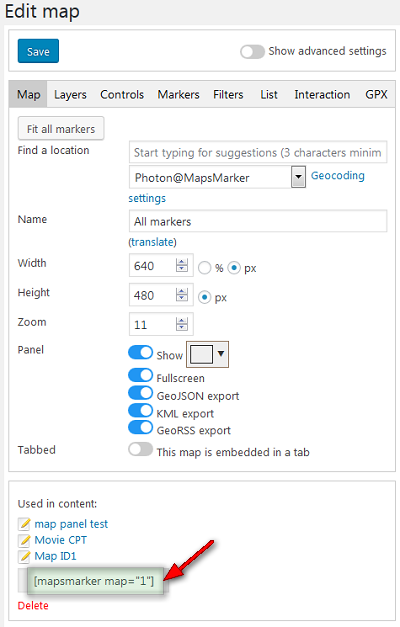
Task: Click edit pencil icon beside Map ID1
Action: [24, 556]
